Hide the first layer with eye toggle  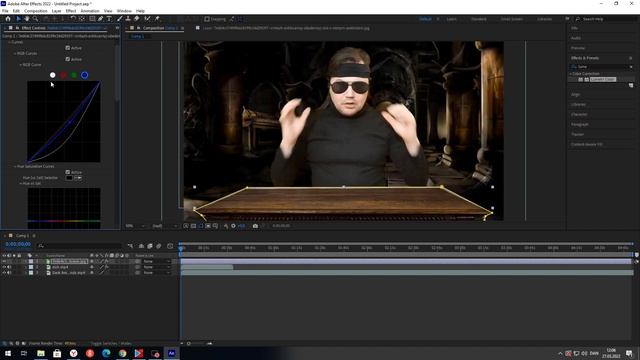4,261
